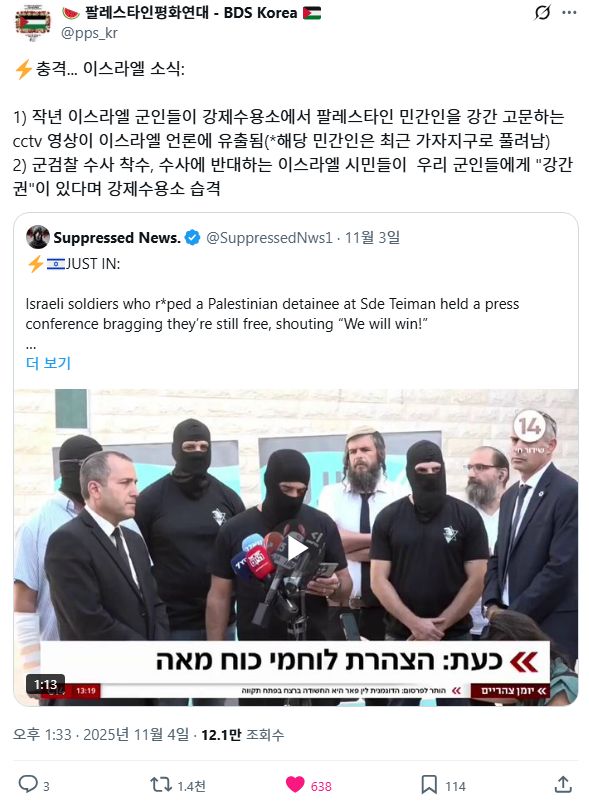Click the Grok icon at top right
Screen dimensions: 589x805
[542, 12]
